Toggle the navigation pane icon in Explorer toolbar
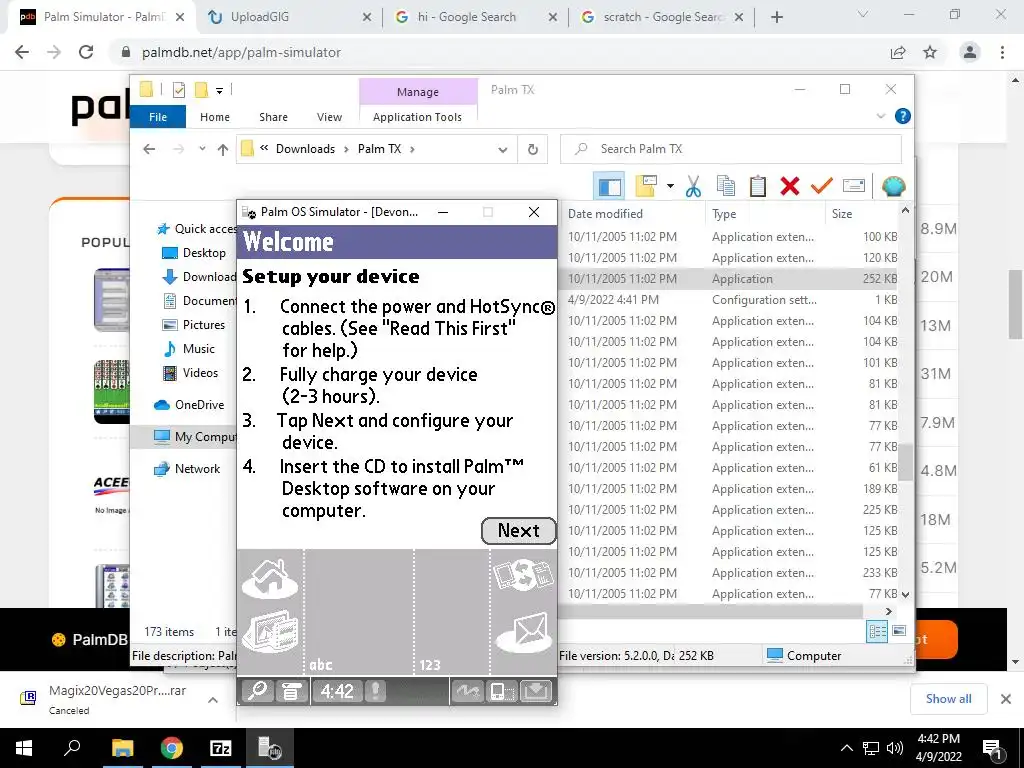Screen dimensions: 1024x768 tap(609, 186)
